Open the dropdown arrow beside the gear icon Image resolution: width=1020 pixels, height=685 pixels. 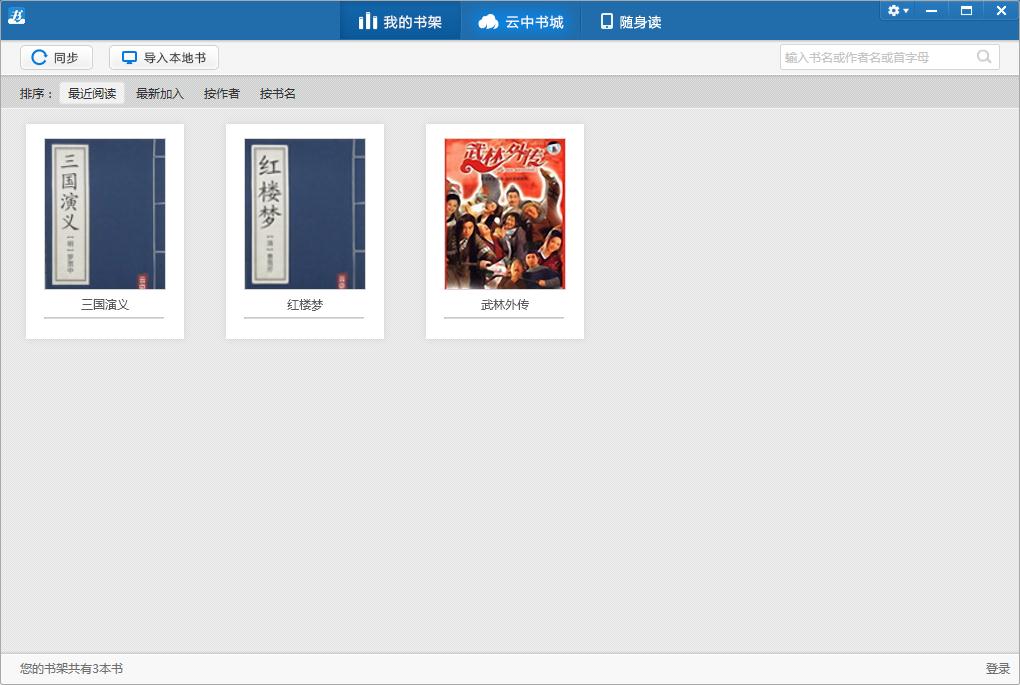904,10
